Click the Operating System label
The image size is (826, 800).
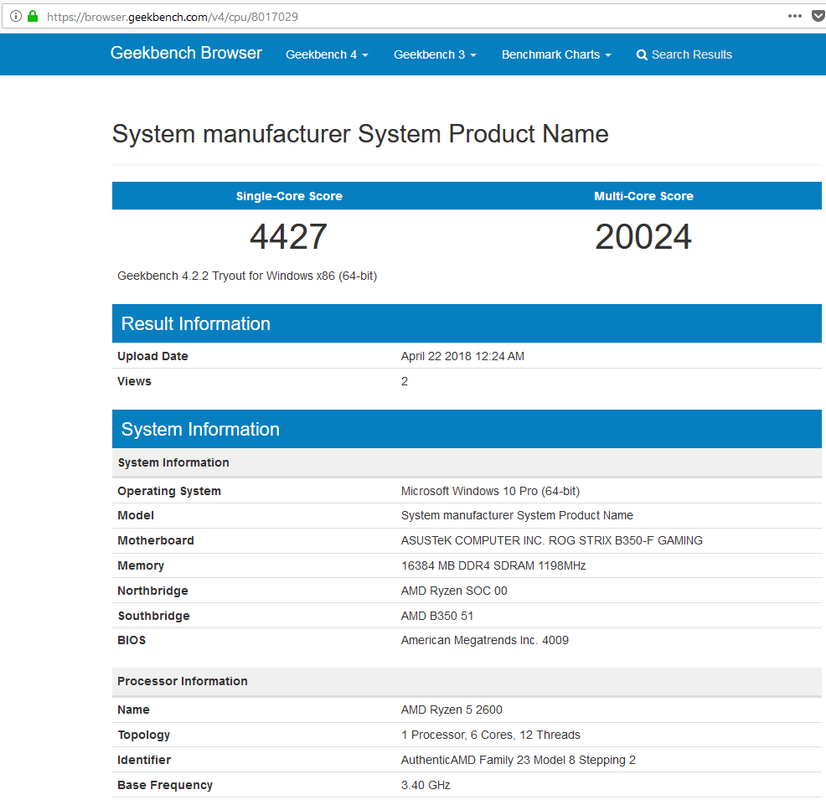169,491
